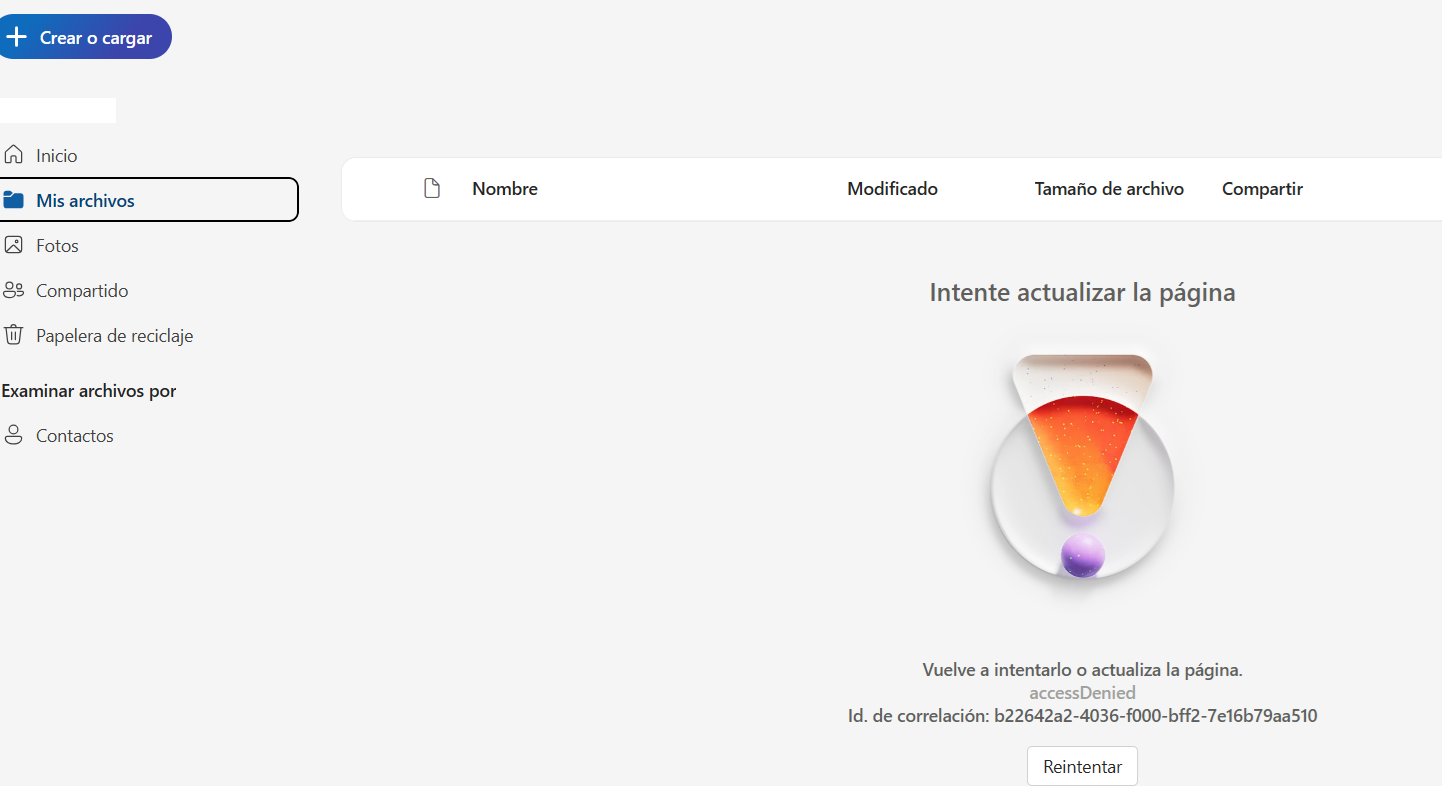This screenshot has height=786, width=1442.
Task: Select Mis archivos in sidebar
Action: coord(149,199)
